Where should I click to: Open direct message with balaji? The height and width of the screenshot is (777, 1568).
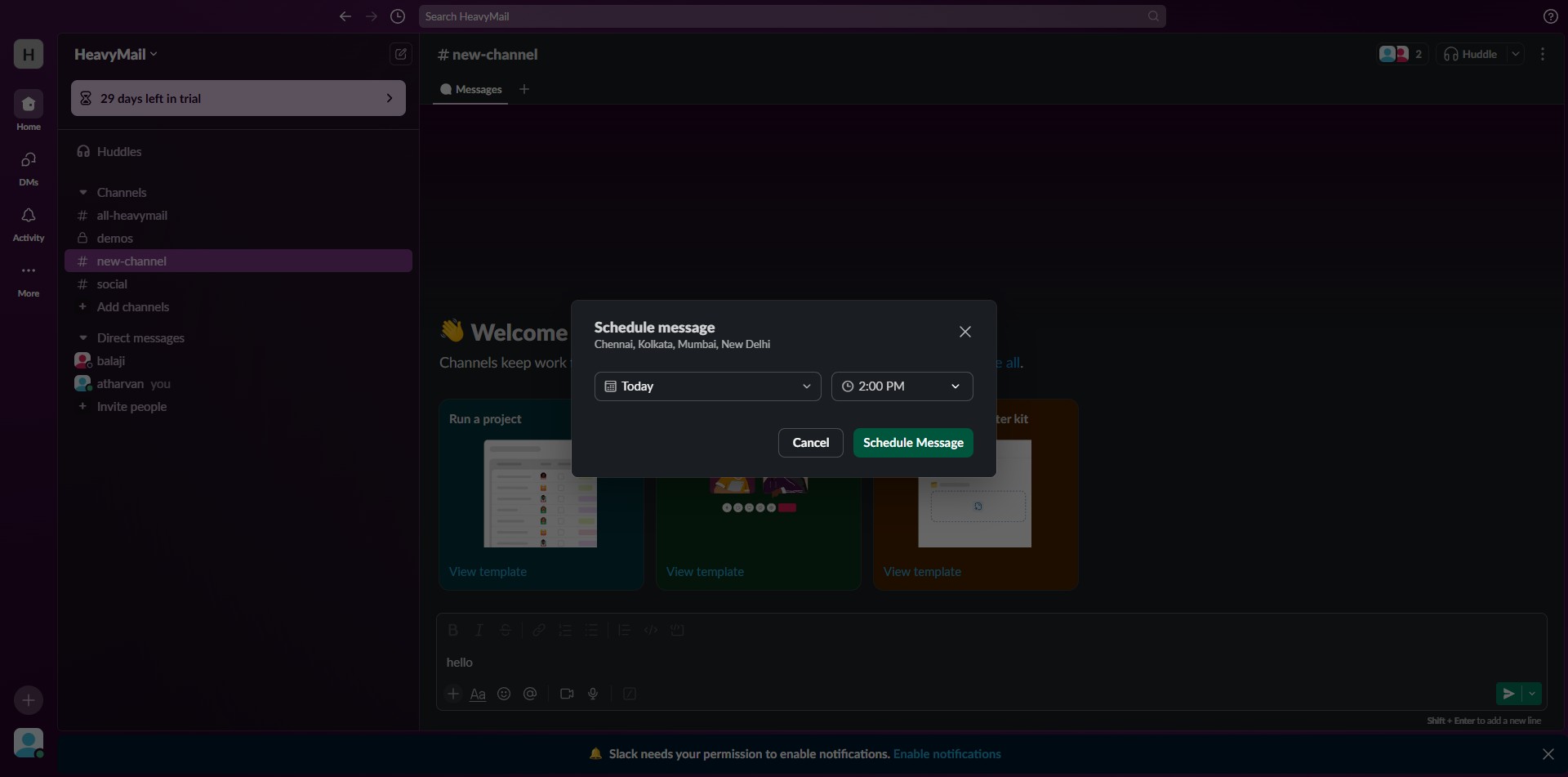coord(238,361)
